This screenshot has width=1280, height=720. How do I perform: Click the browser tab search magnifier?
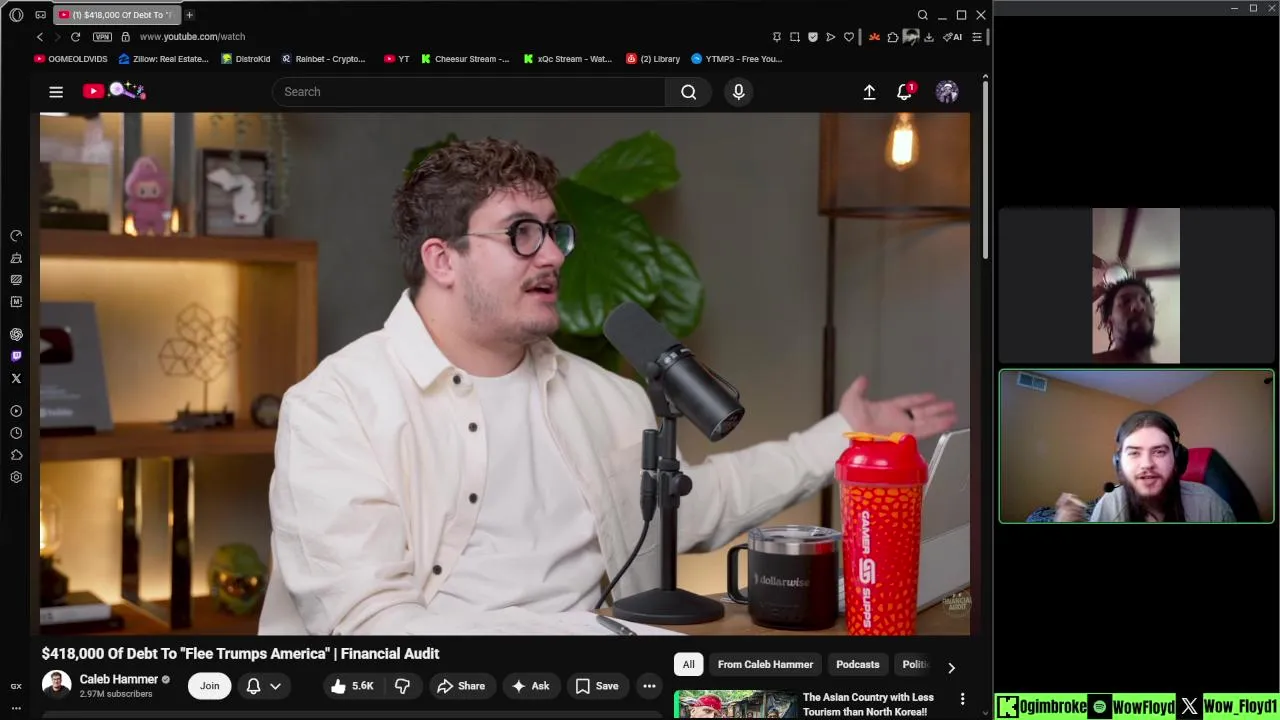point(923,15)
